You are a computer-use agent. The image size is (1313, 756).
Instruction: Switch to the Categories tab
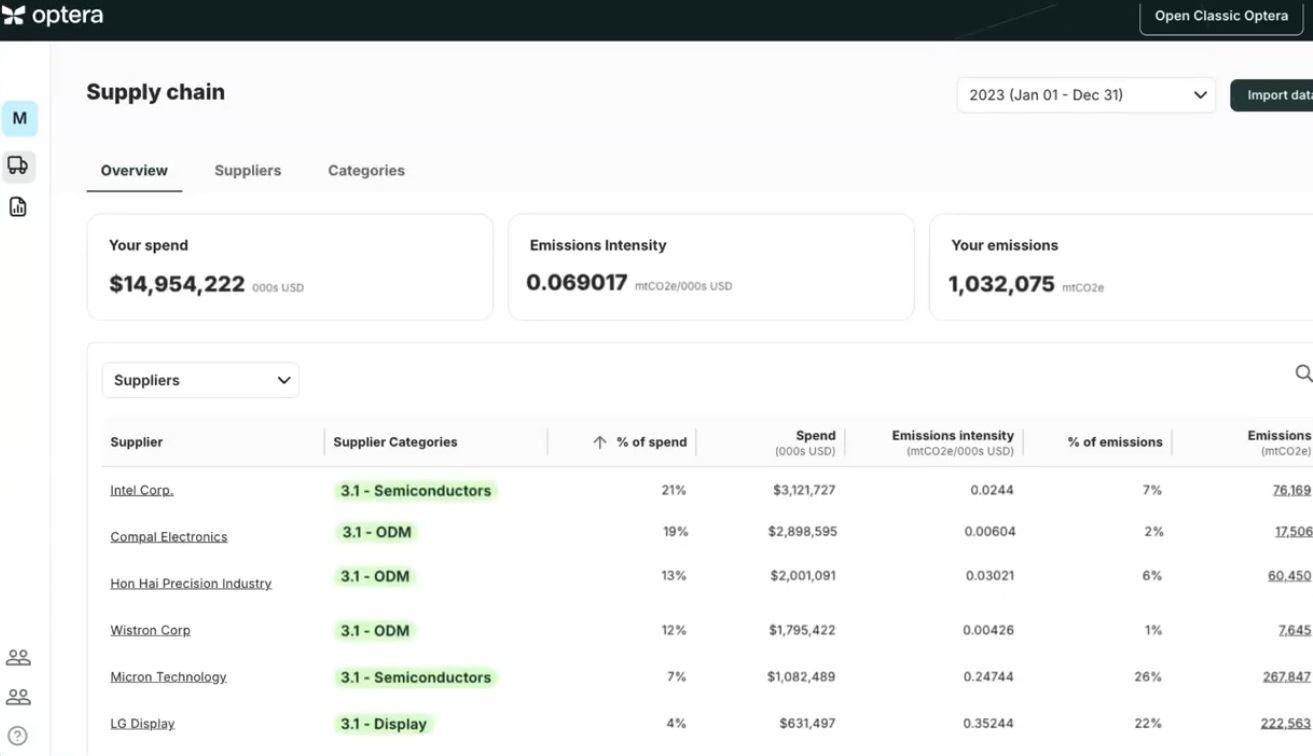365,170
